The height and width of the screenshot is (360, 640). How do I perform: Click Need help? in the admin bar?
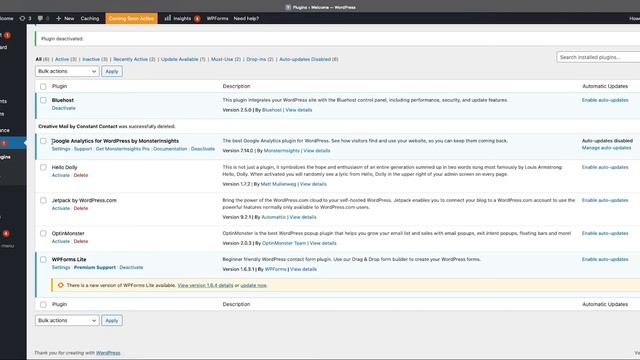[x=246, y=18]
